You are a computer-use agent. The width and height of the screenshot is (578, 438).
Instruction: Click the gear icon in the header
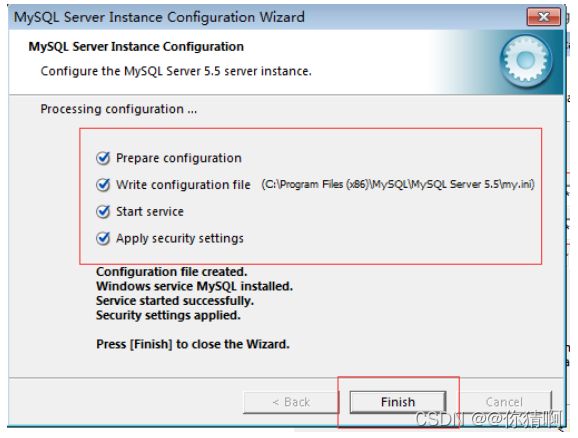(526, 60)
